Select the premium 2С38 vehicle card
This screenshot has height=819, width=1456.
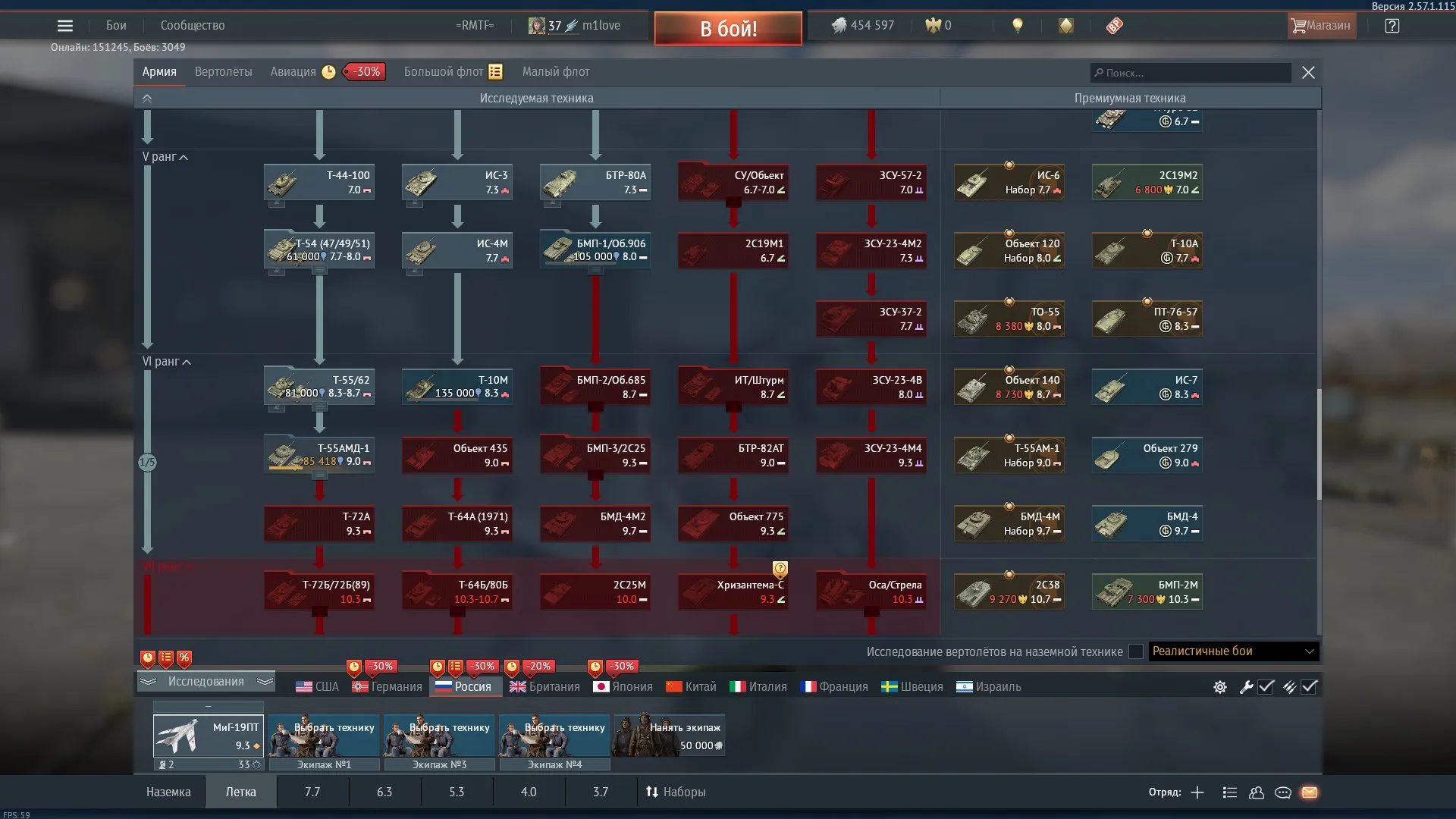[1009, 592]
